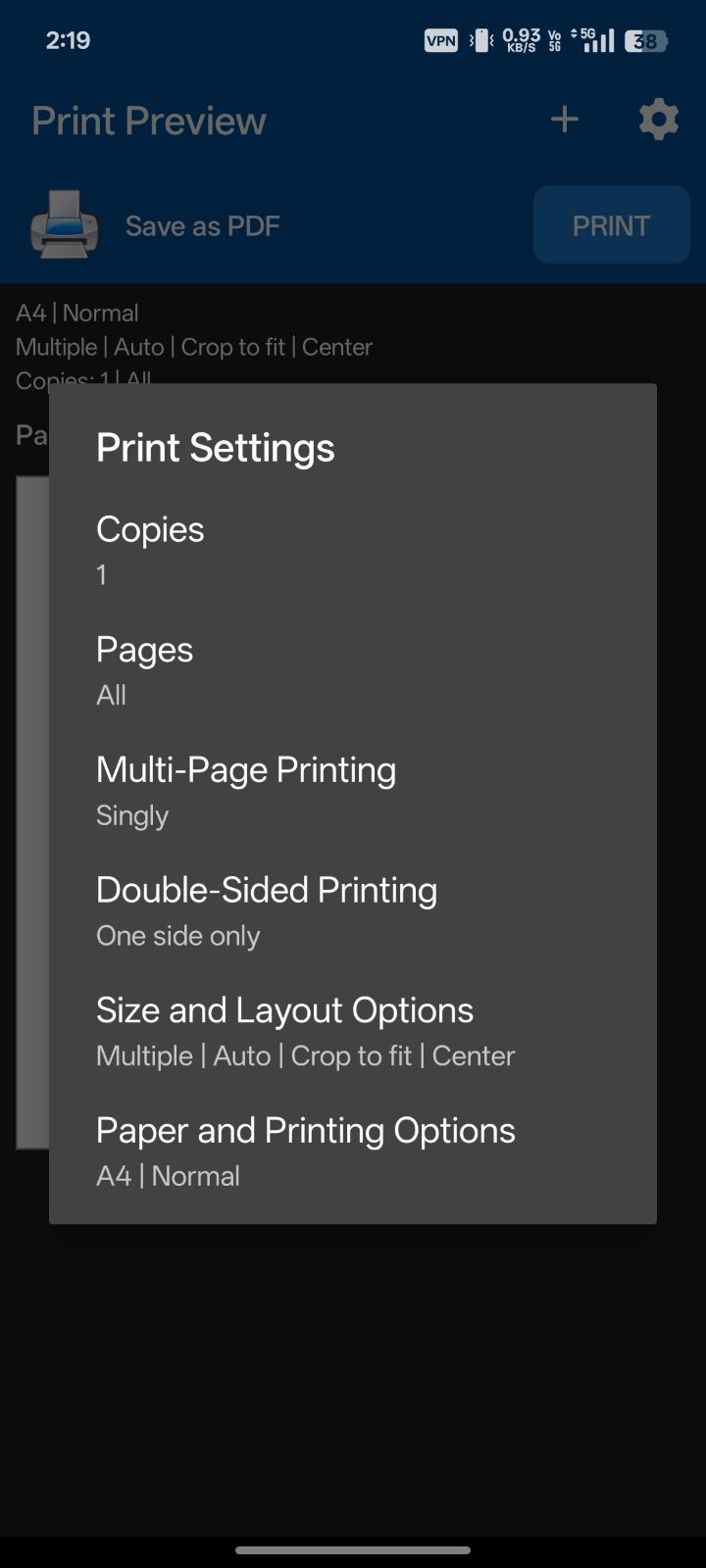
Task: Open the Pages setting
Action: tap(144, 671)
